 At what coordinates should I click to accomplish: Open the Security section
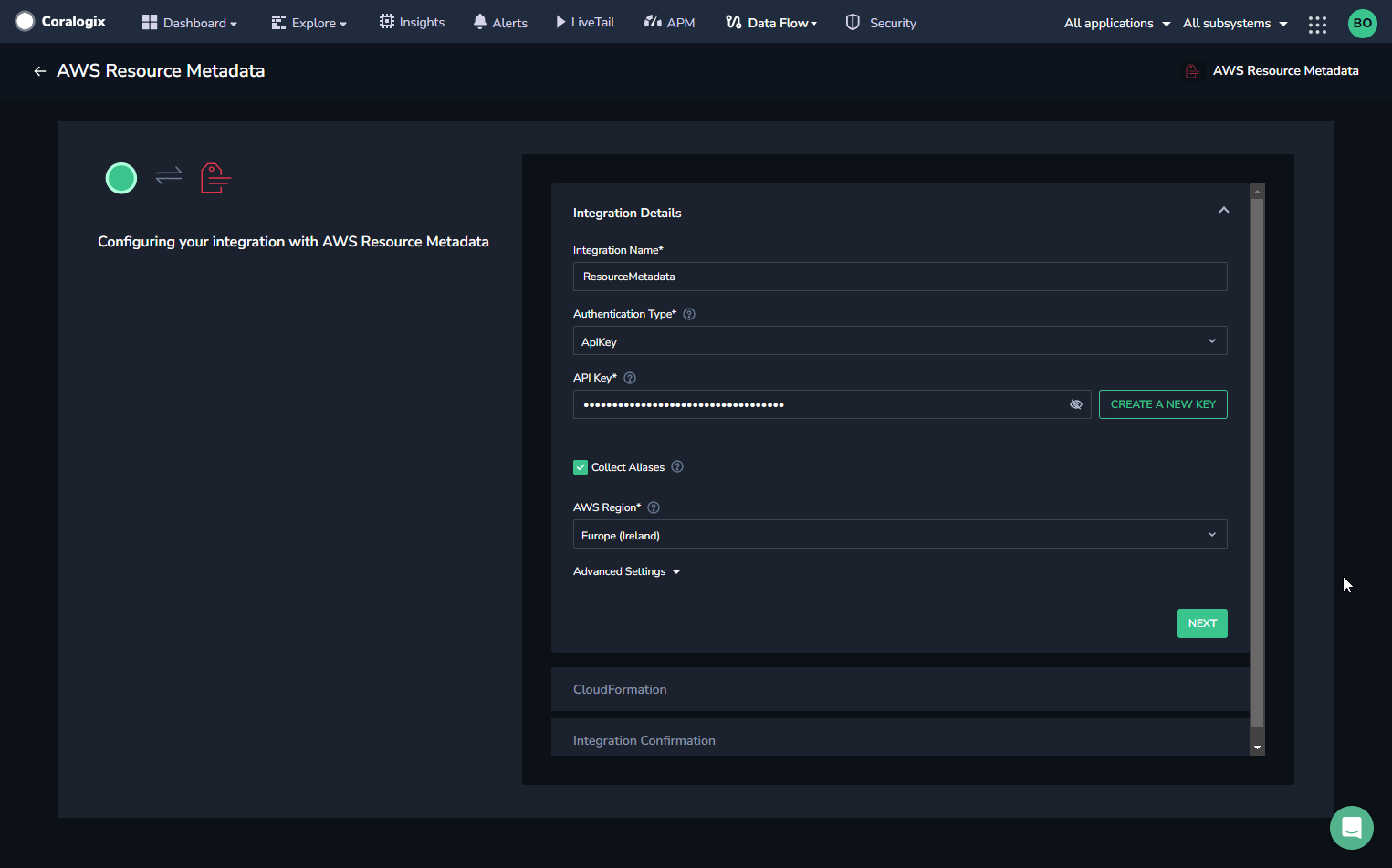tap(881, 23)
